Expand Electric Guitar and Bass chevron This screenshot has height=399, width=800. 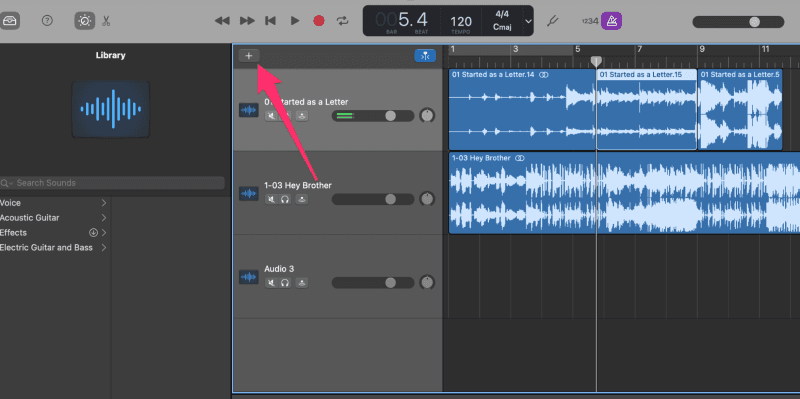(x=104, y=247)
